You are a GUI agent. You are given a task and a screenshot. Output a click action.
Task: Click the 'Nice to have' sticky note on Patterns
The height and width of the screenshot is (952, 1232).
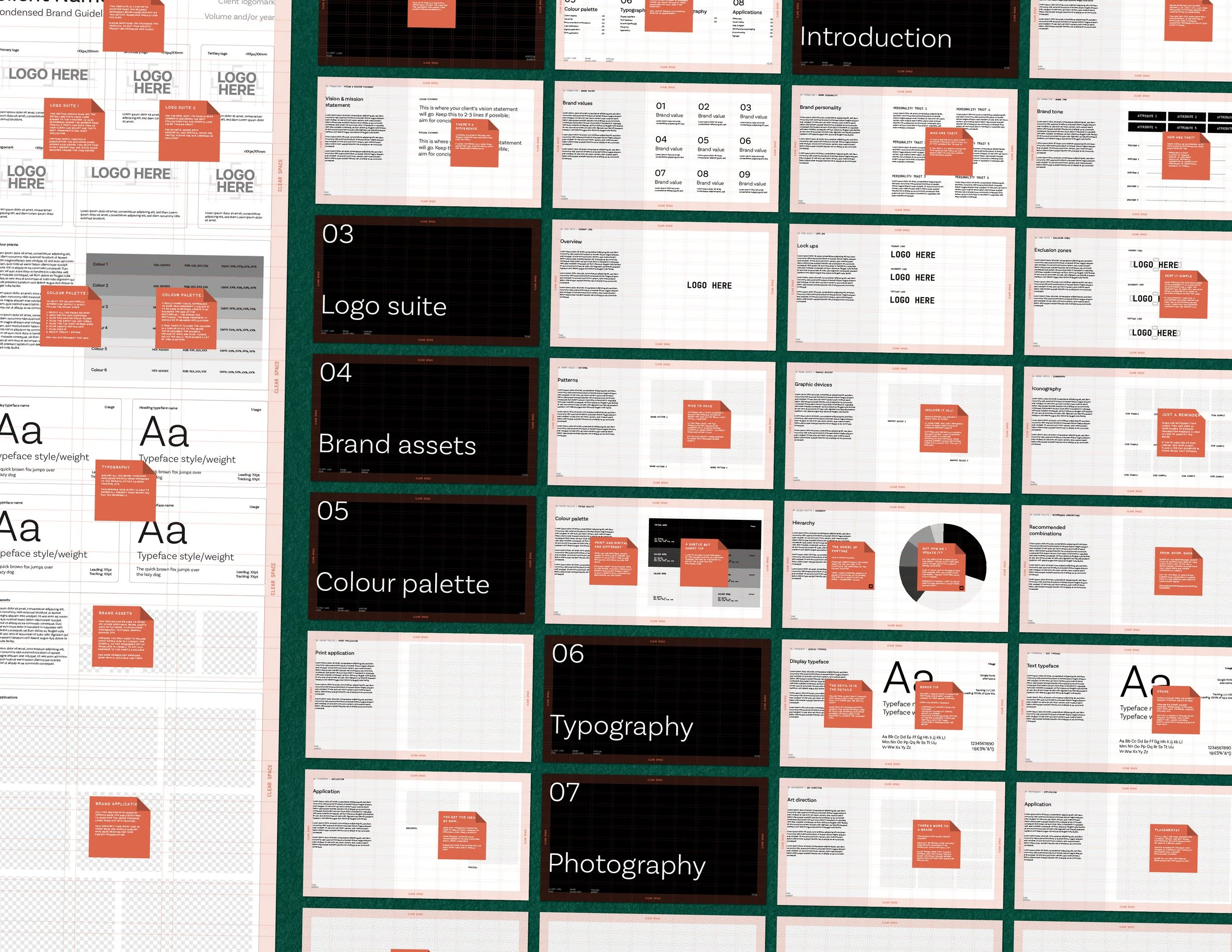707,424
